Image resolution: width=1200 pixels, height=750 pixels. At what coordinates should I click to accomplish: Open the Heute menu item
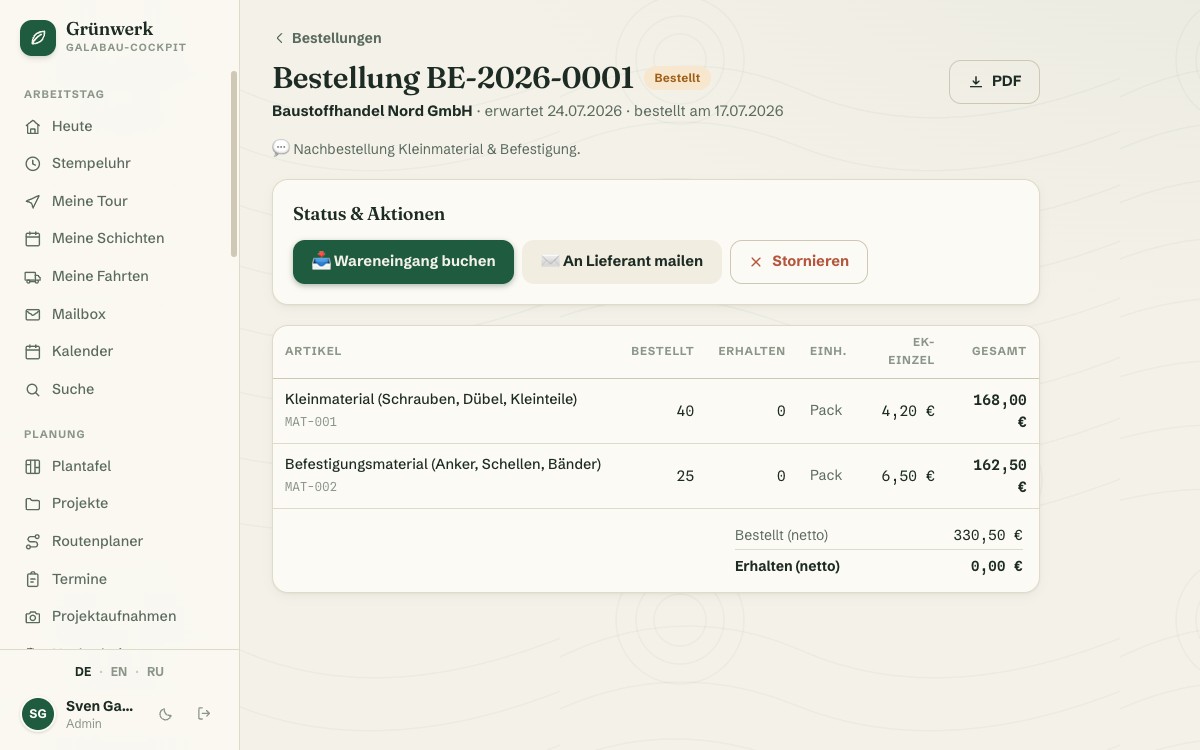tap(118, 127)
